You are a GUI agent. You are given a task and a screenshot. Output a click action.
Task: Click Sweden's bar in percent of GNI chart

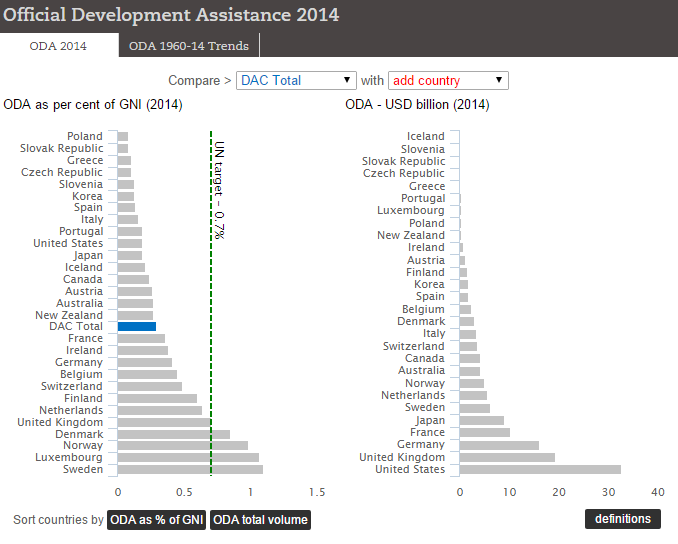(189, 469)
